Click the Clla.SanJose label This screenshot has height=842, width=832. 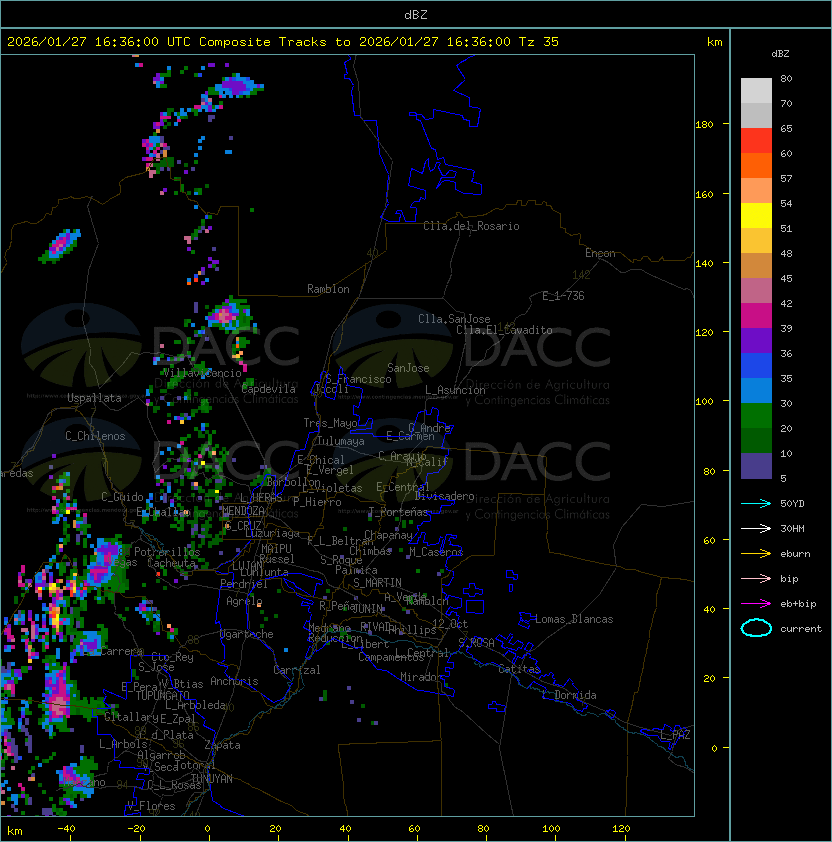click(x=454, y=319)
